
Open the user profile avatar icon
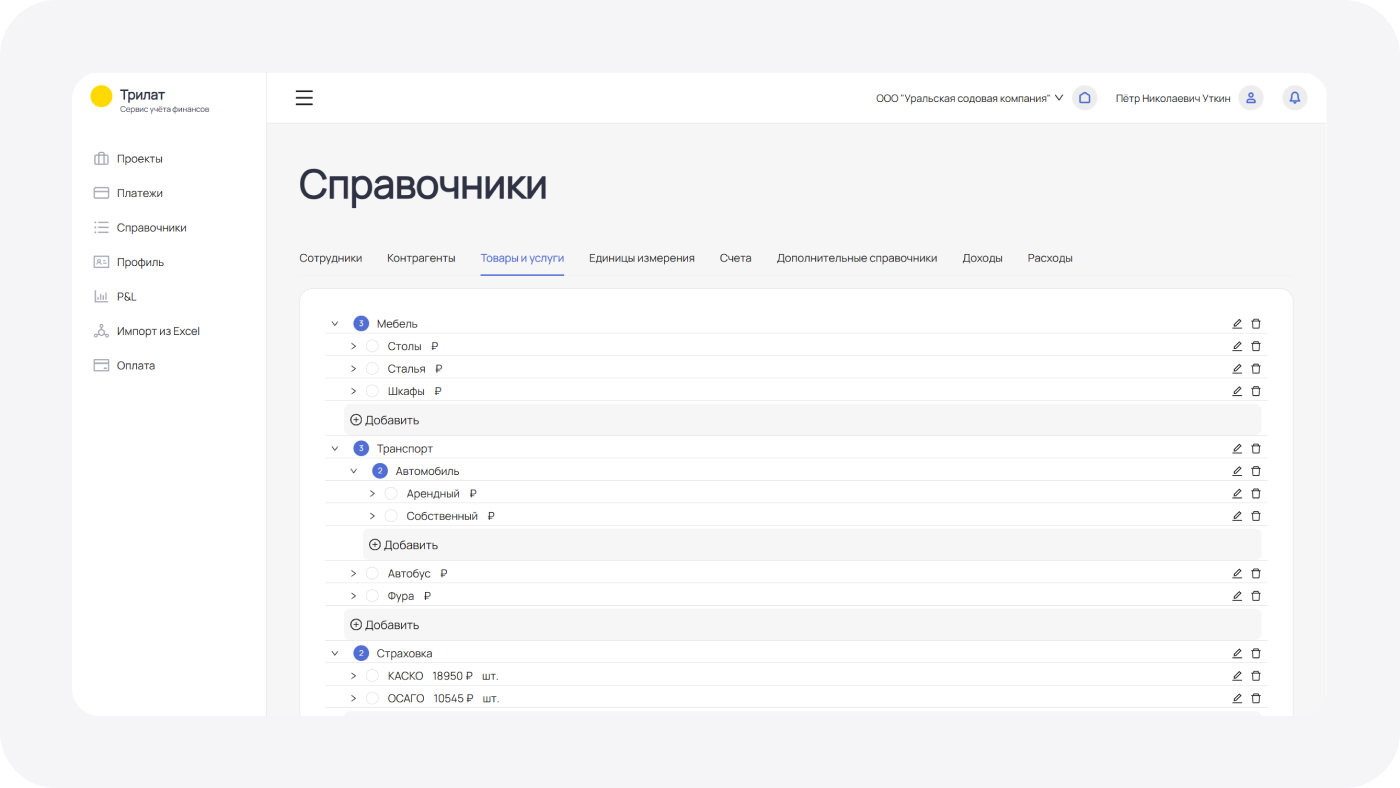(x=1250, y=98)
